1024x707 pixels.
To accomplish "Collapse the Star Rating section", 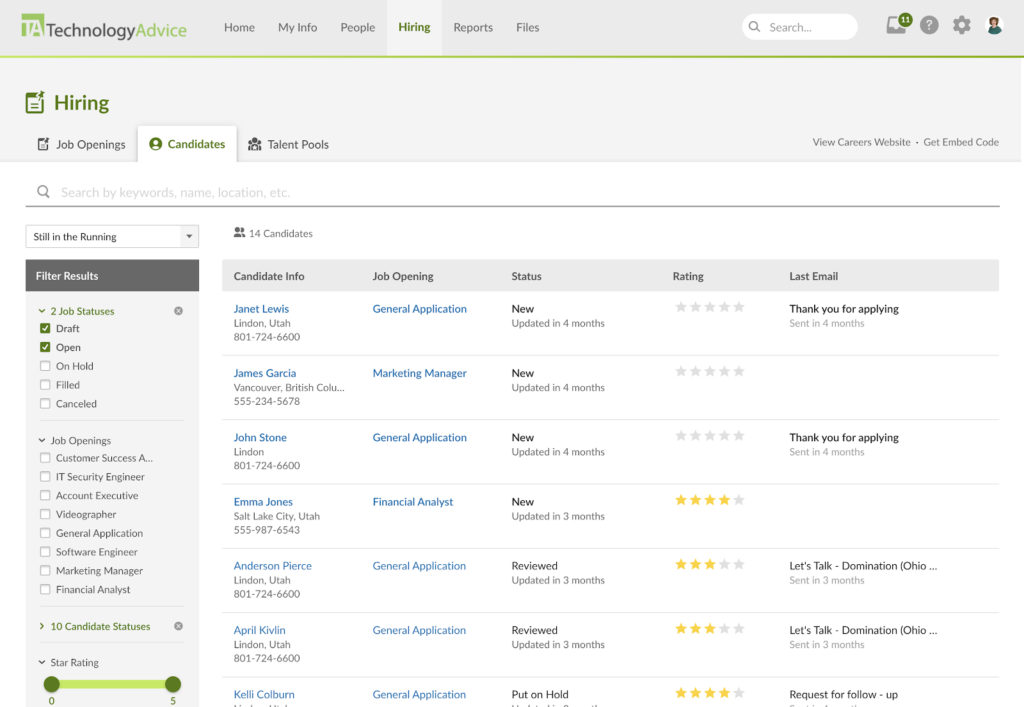I will pos(42,662).
